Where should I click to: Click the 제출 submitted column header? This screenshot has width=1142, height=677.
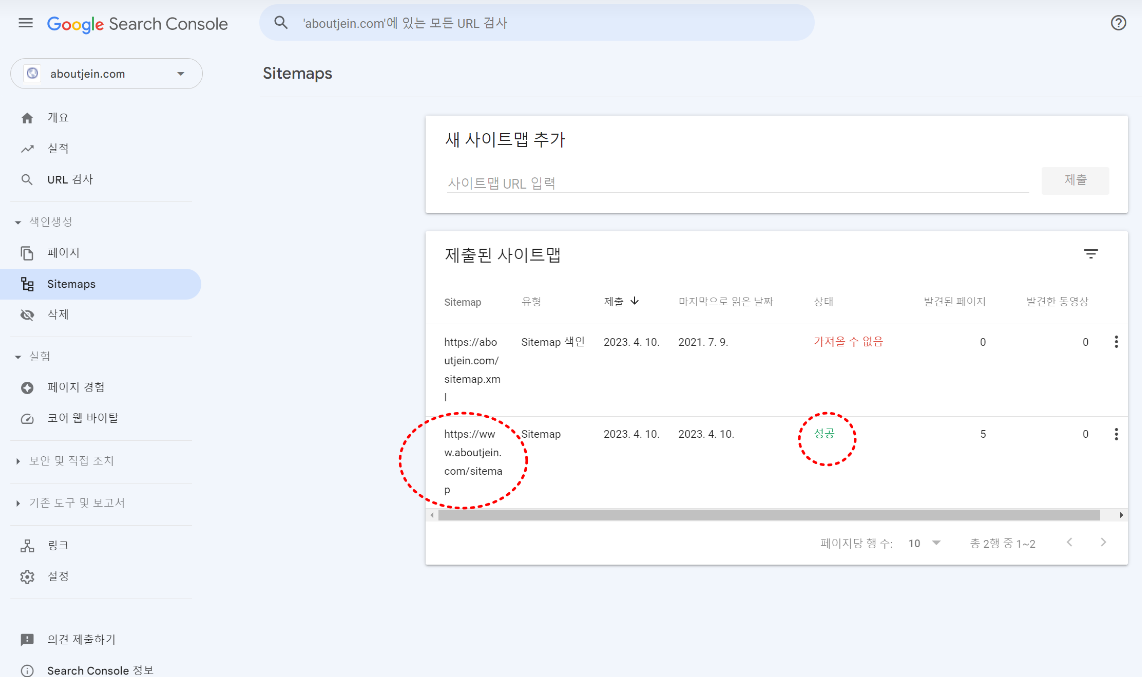tap(613, 301)
